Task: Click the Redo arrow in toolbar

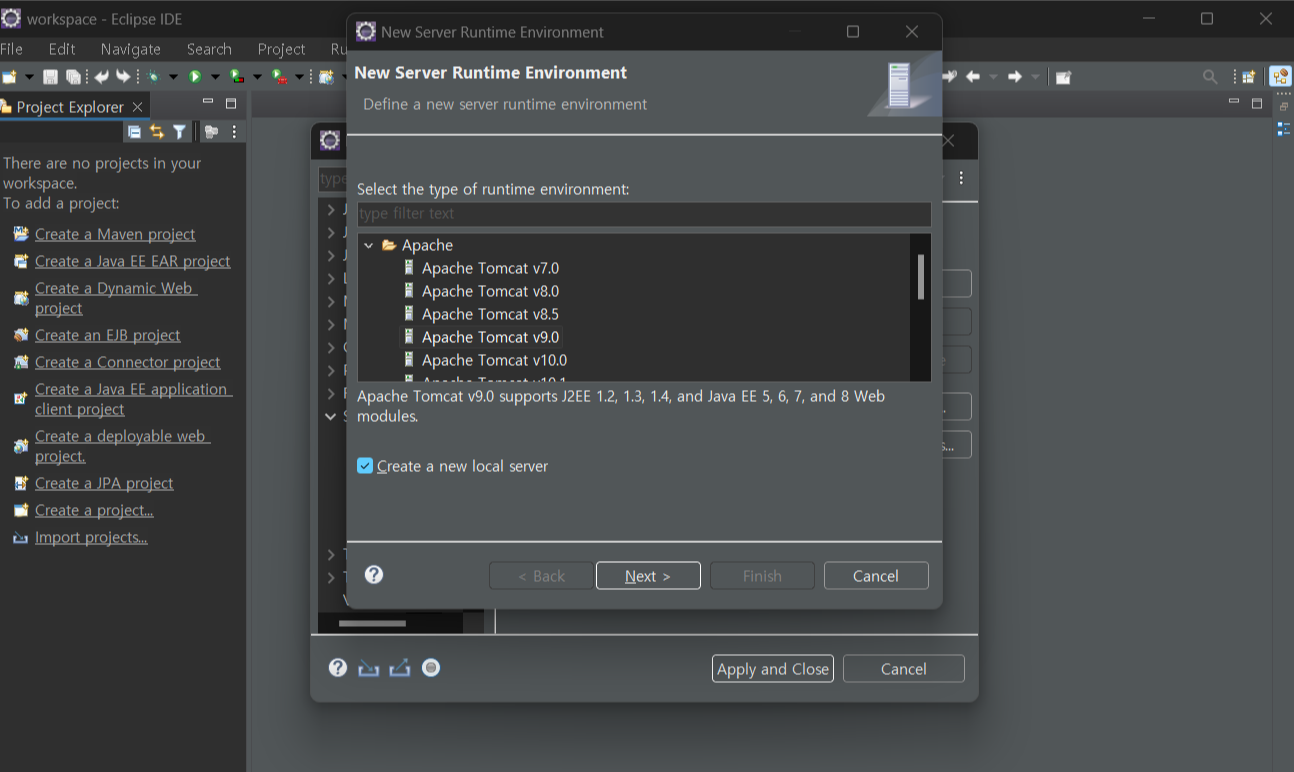Action: (123, 77)
